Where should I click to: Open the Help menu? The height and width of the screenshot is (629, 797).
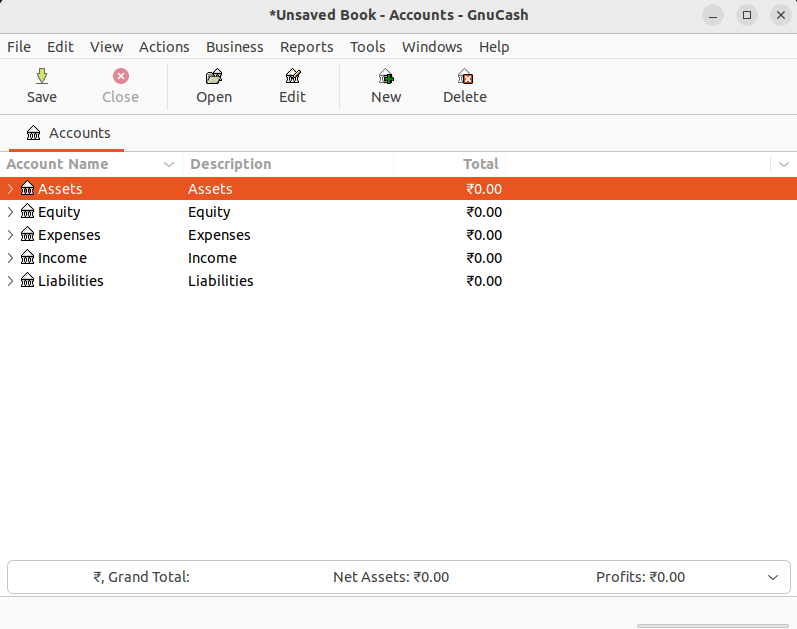[x=494, y=47]
